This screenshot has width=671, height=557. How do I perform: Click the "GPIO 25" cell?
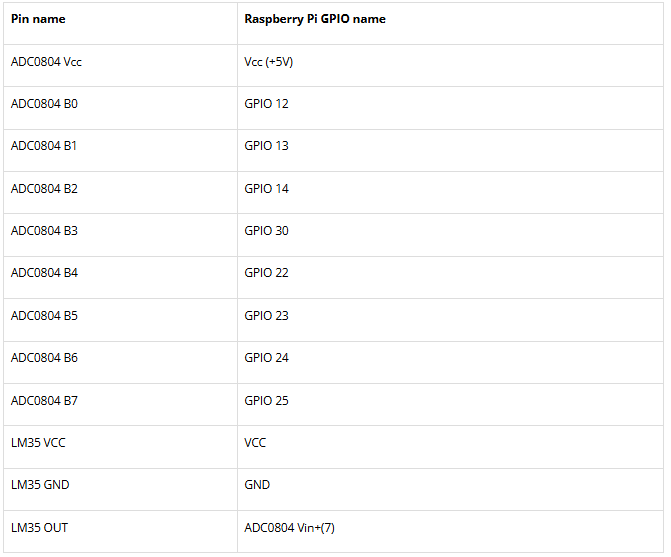266,401
